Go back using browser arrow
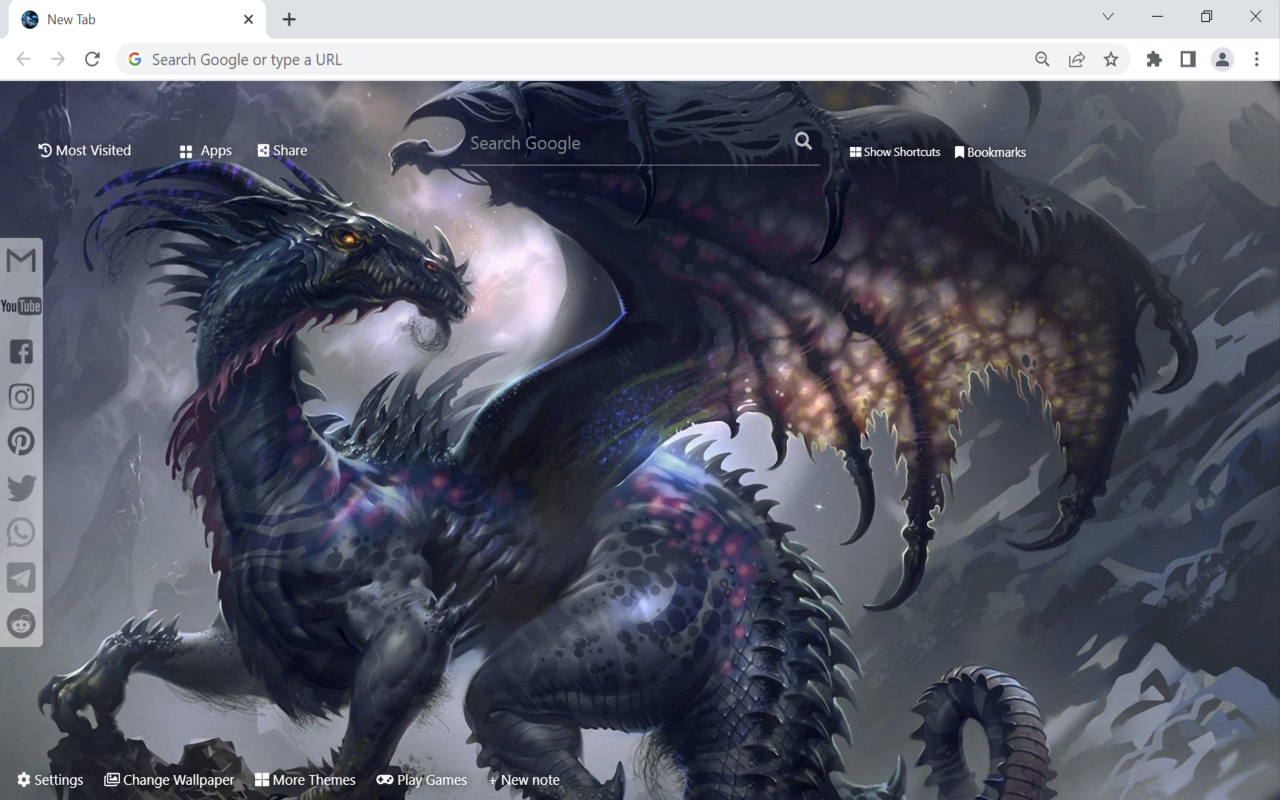 pyautogui.click(x=24, y=59)
